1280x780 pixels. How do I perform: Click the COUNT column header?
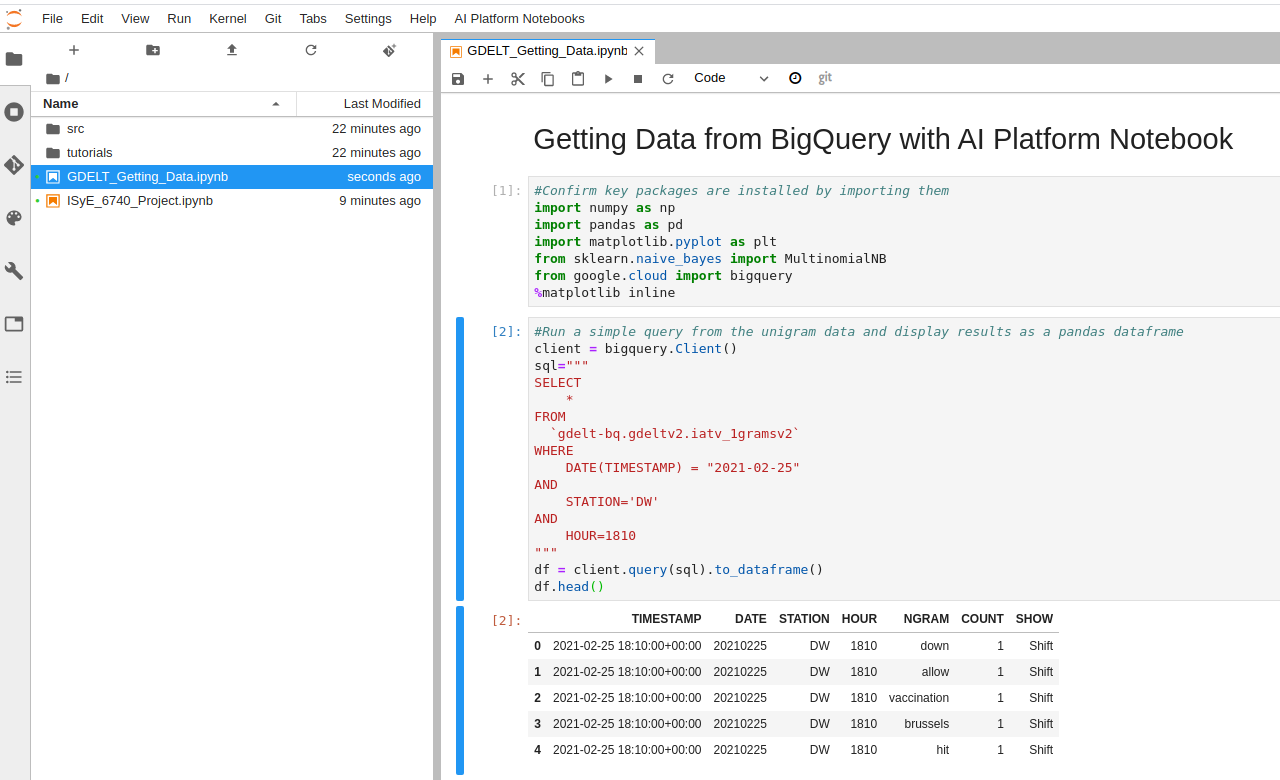(982, 619)
